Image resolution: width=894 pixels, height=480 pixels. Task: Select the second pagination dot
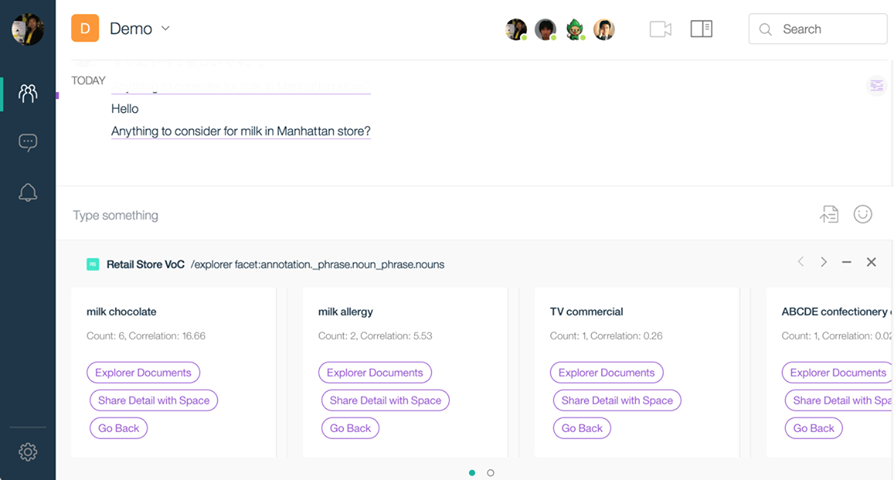point(490,472)
